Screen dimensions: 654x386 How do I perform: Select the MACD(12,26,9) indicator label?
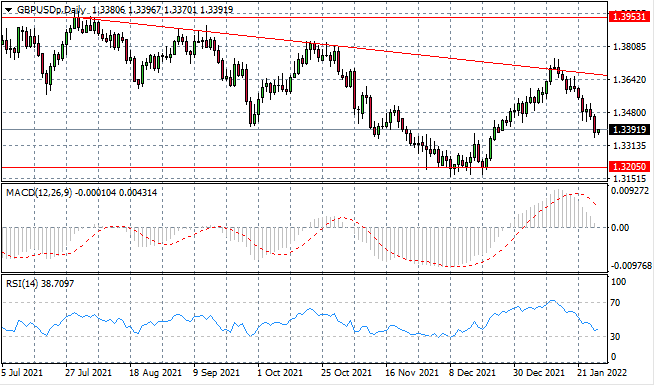39,193
